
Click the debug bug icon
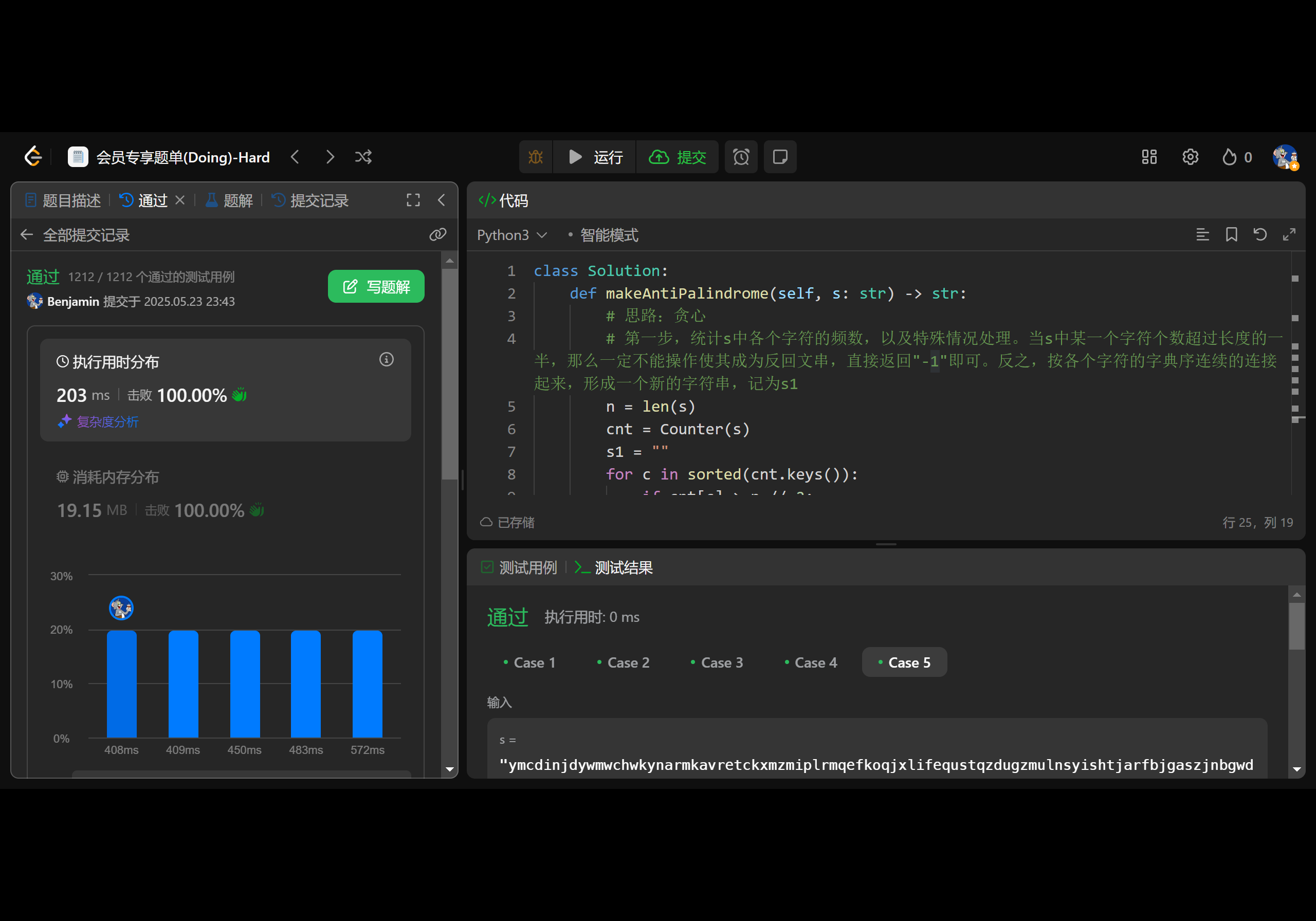click(x=535, y=157)
